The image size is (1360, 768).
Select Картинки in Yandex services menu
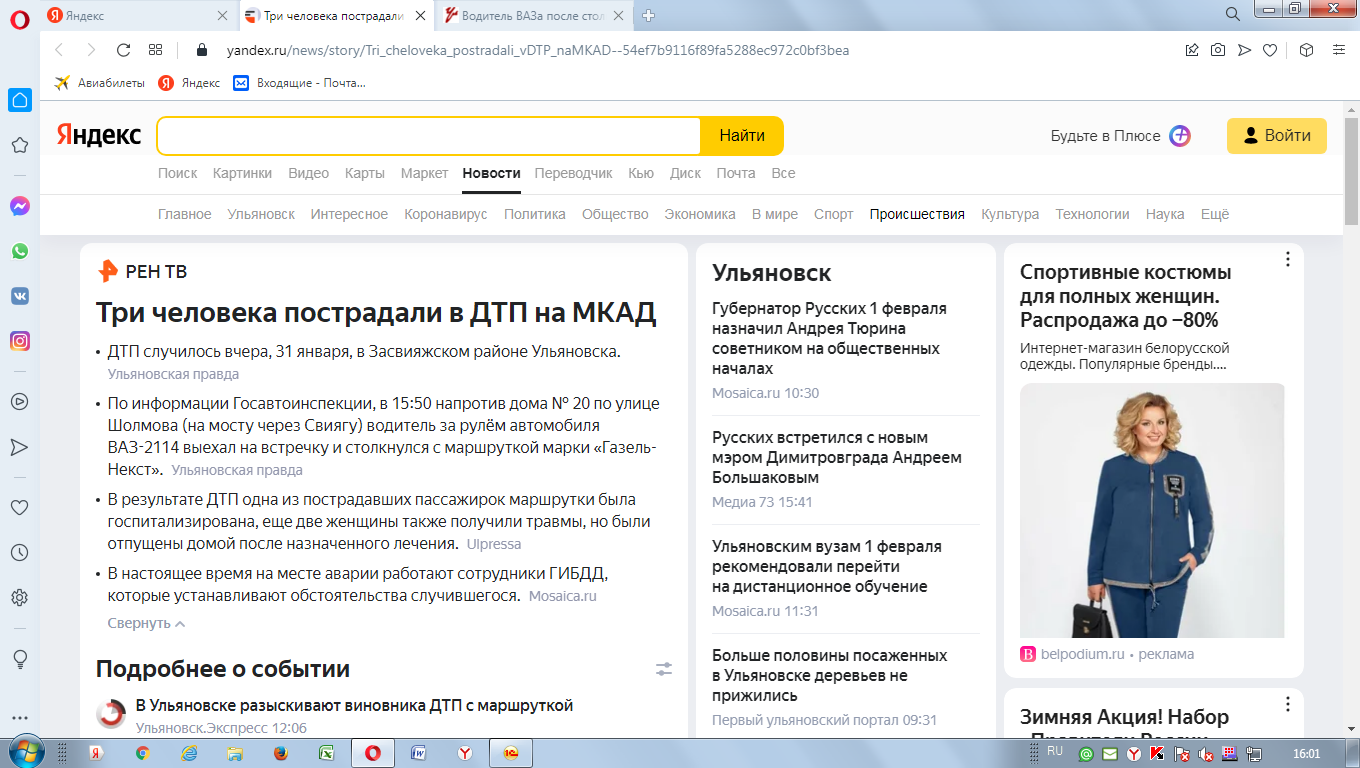[242, 173]
